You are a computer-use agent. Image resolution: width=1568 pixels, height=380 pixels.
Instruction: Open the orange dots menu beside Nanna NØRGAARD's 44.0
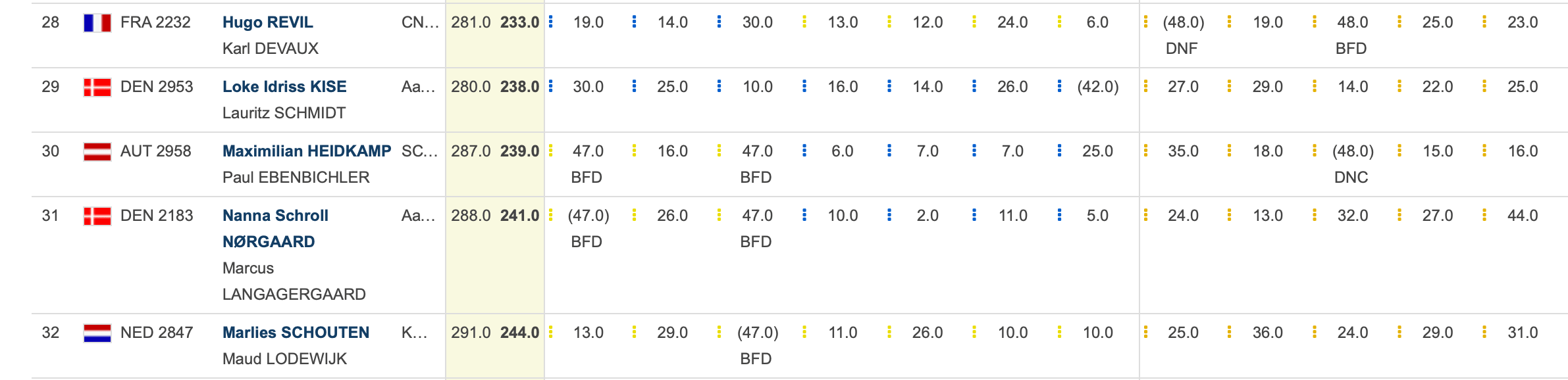click(x=1484, y=215)
